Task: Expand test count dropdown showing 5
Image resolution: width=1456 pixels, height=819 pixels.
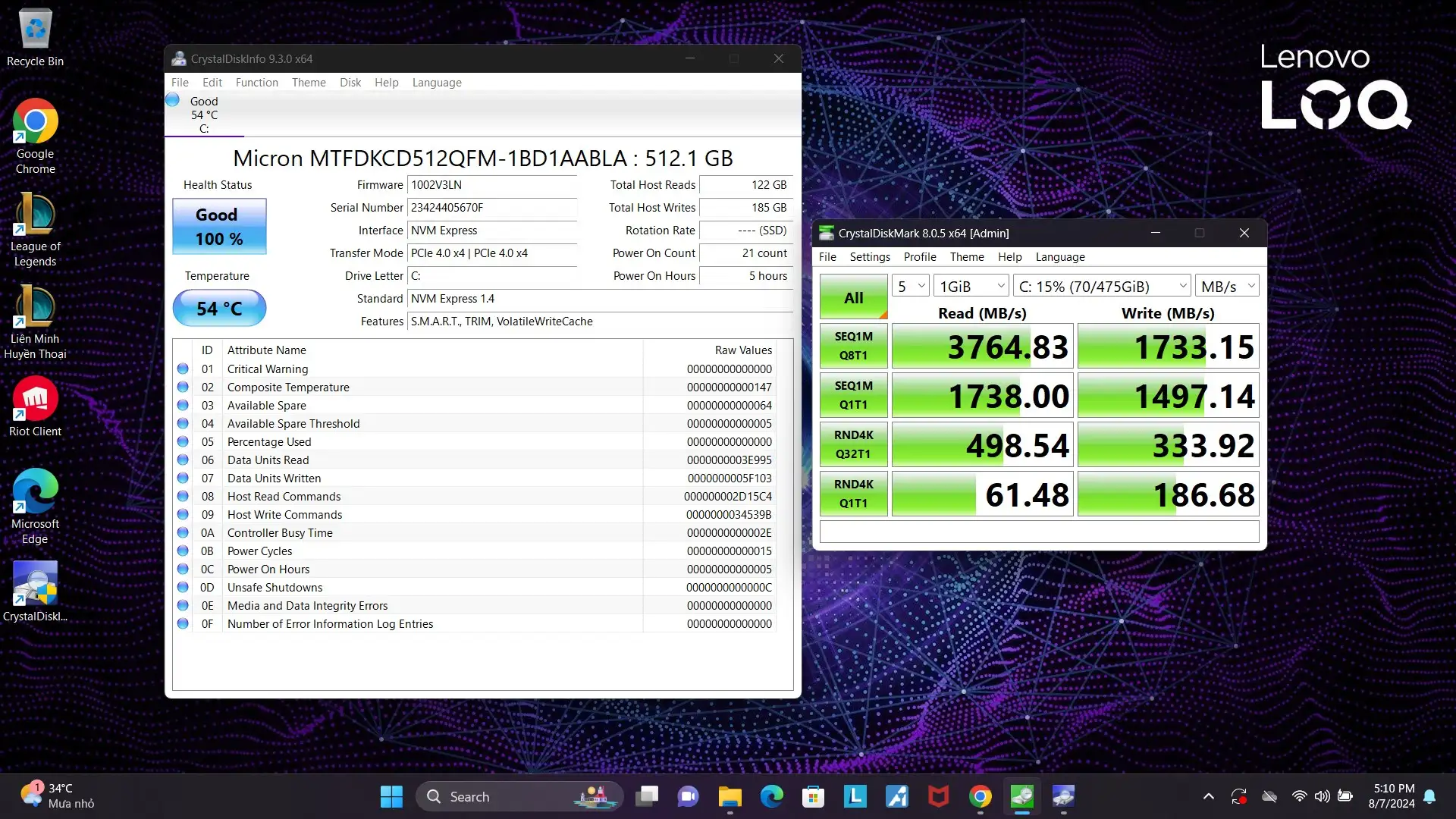Action: coord(911,286)
